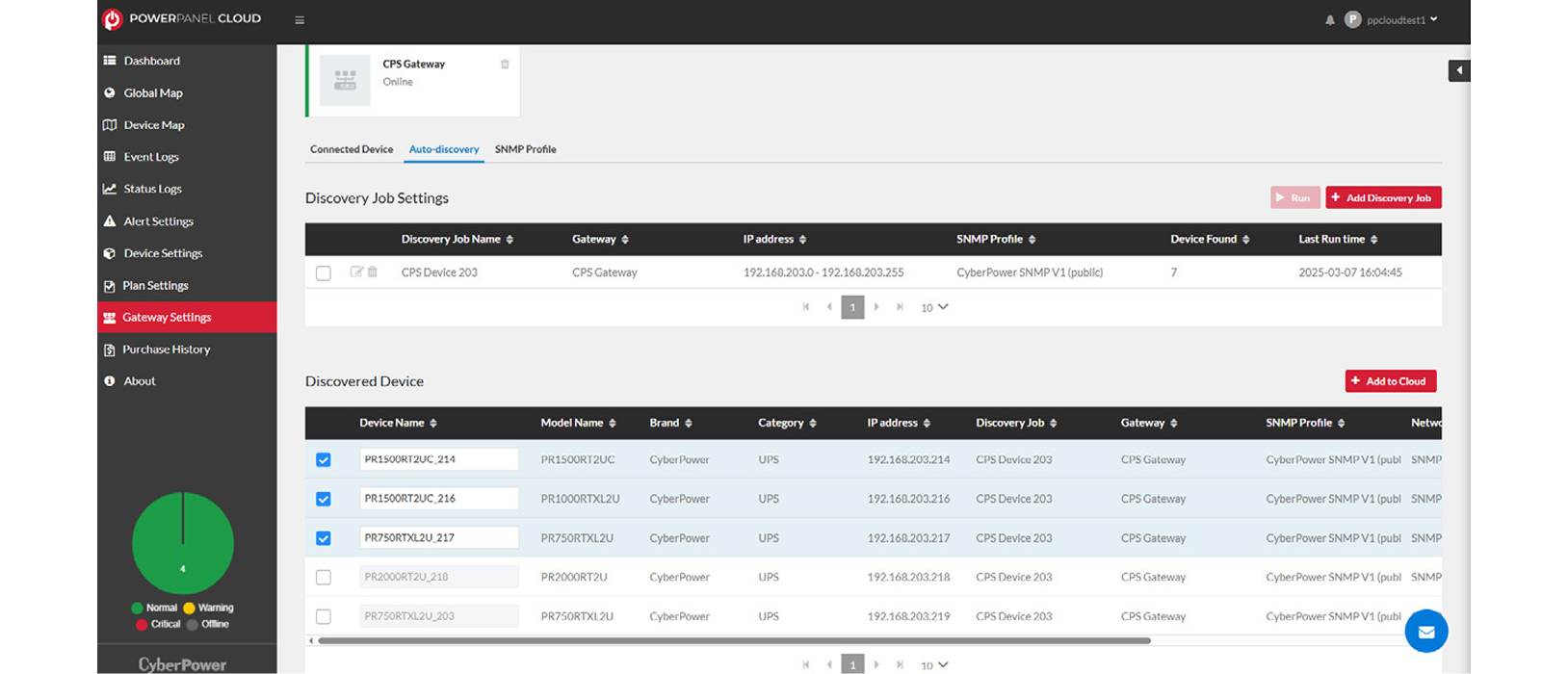Go to first page of discovery jobs

(x=806, y=307)
